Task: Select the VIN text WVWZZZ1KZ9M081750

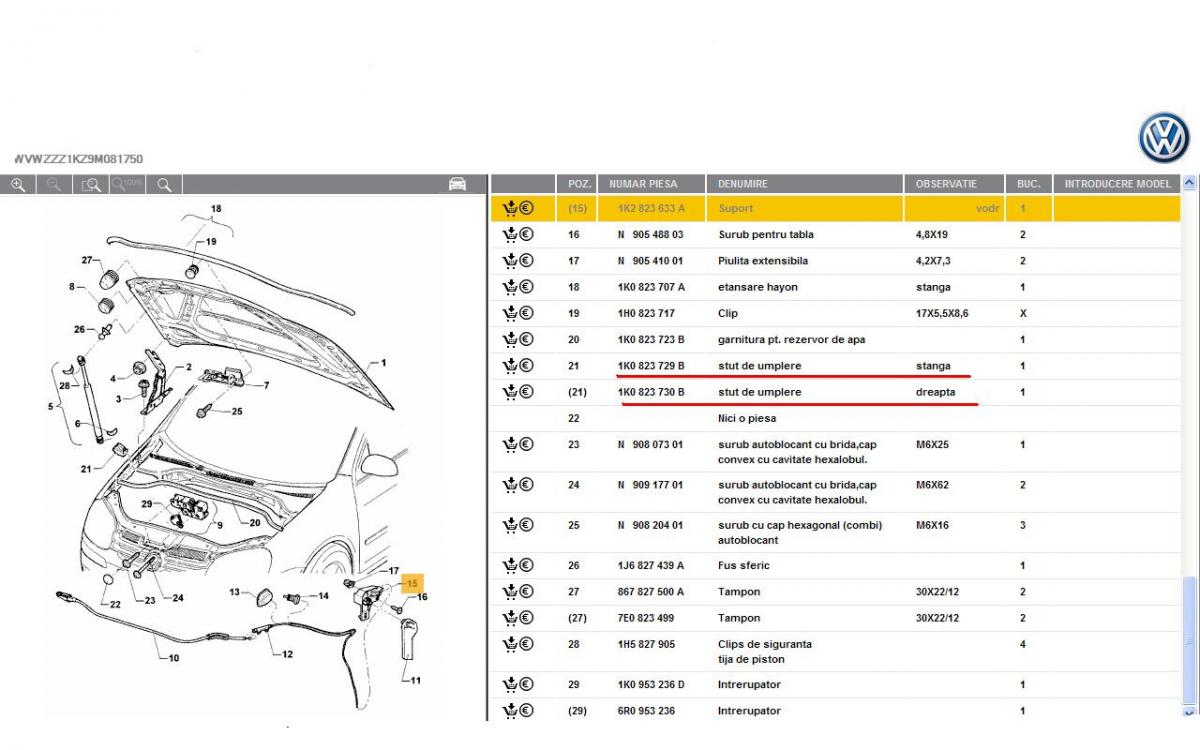Action: [x=78, y=159]
